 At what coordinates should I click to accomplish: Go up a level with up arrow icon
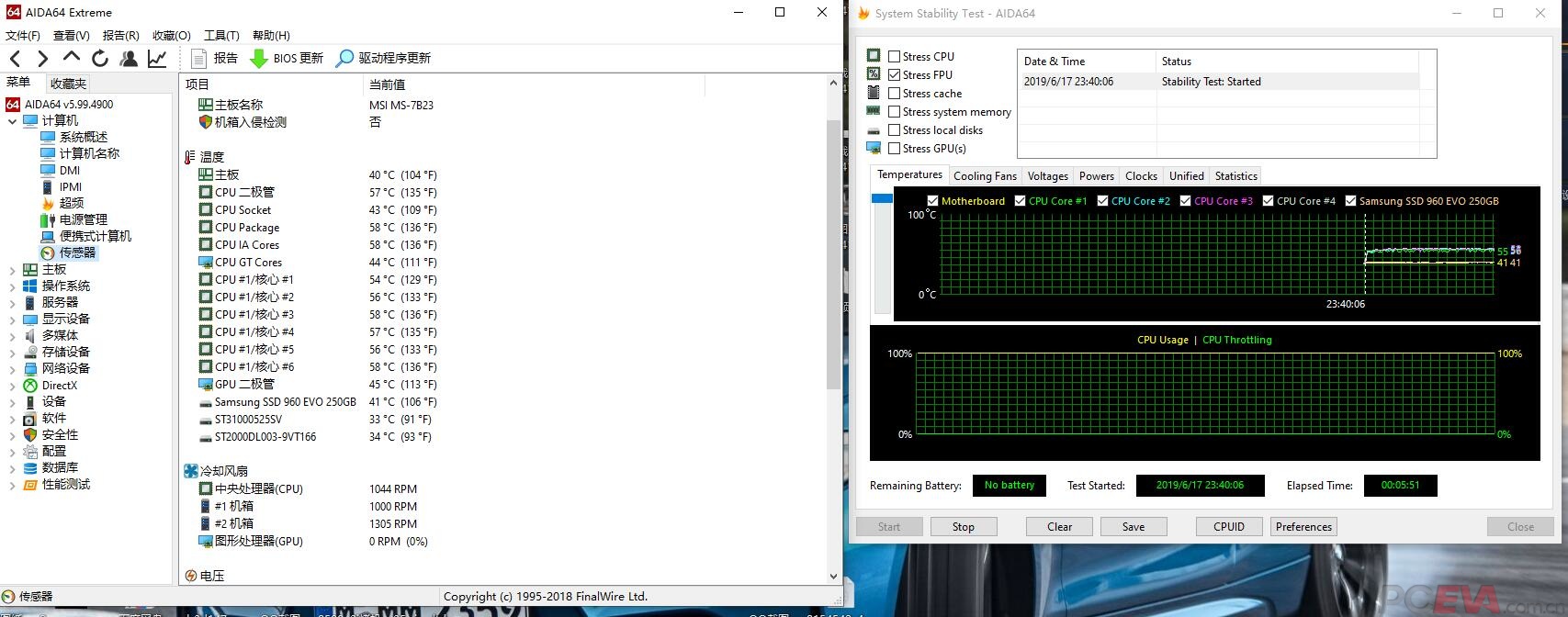point(72,58)
